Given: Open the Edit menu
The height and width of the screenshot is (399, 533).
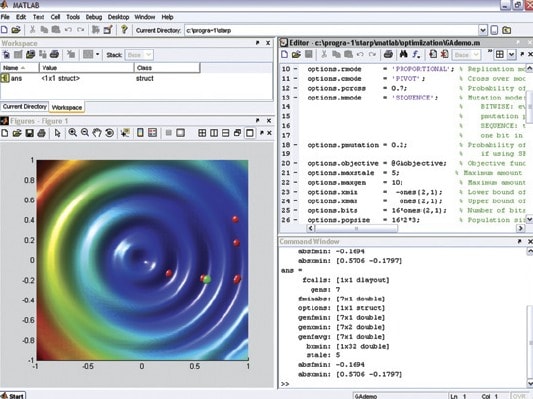Looking at the screenshot, I should (x=21, y=17).
